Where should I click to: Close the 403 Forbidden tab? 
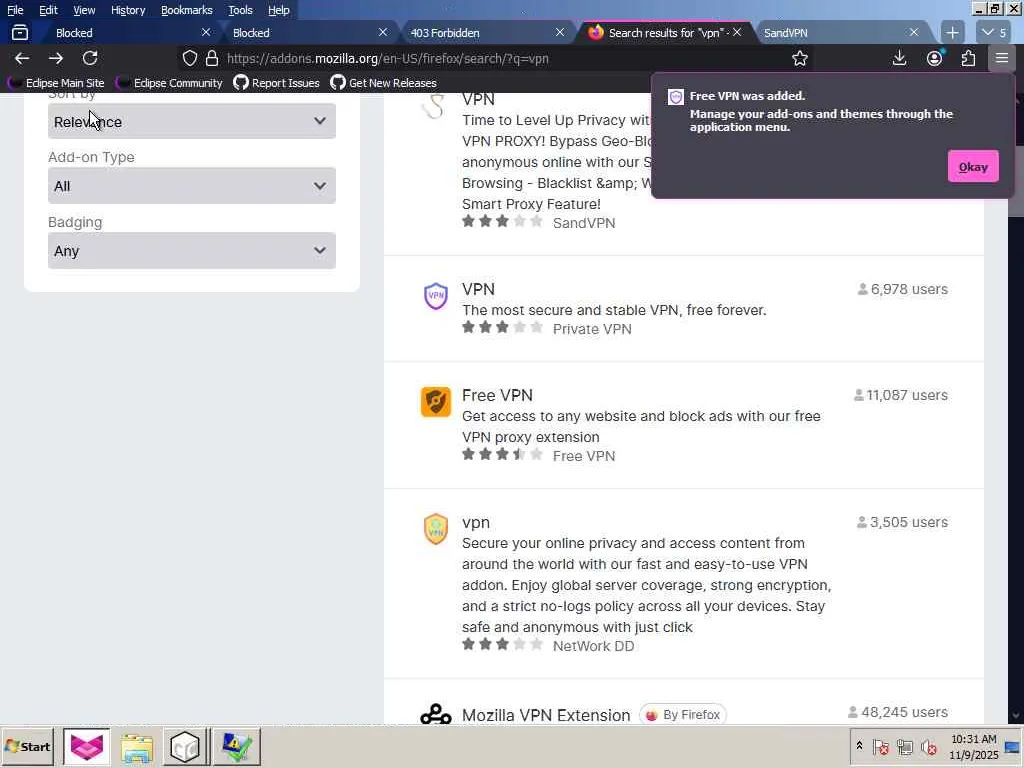(560, 32)
